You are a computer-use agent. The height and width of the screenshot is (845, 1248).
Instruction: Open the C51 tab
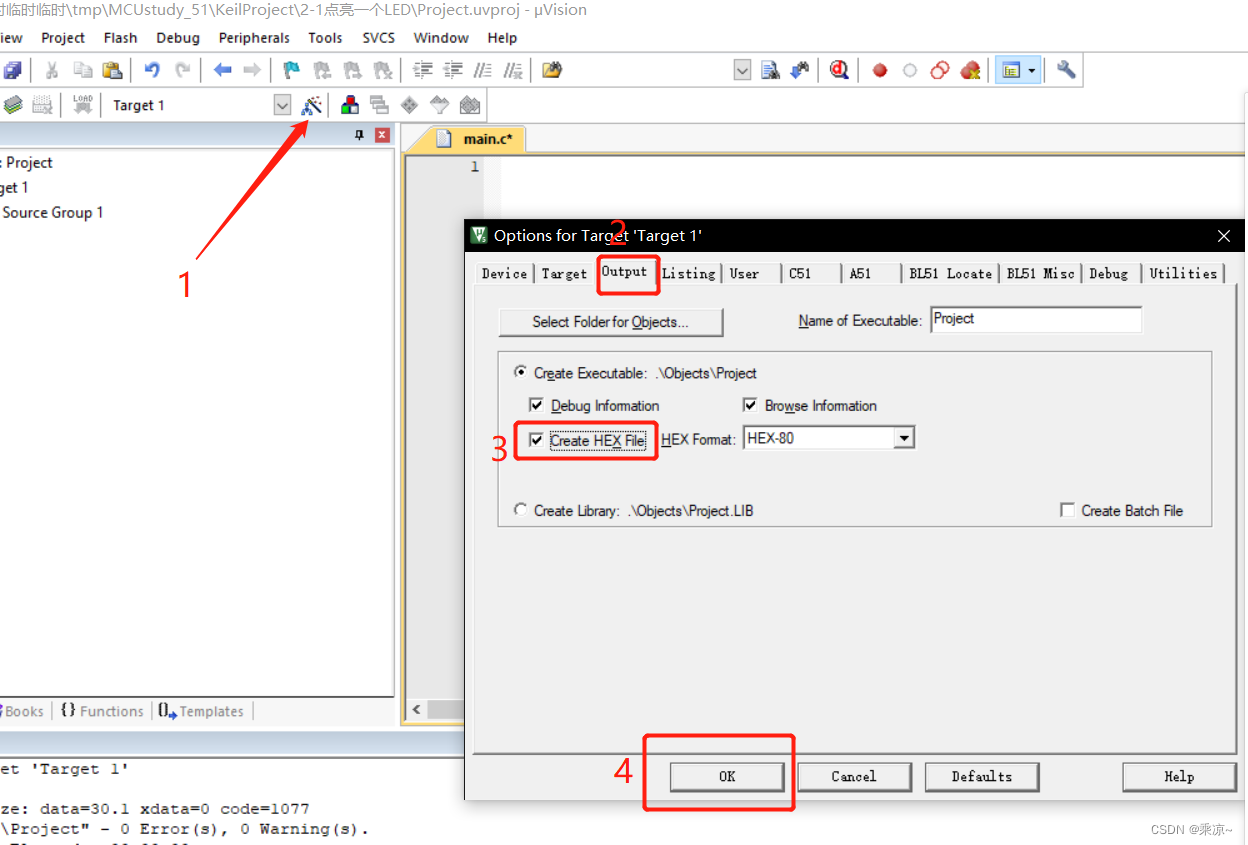(x=800, y=274)
